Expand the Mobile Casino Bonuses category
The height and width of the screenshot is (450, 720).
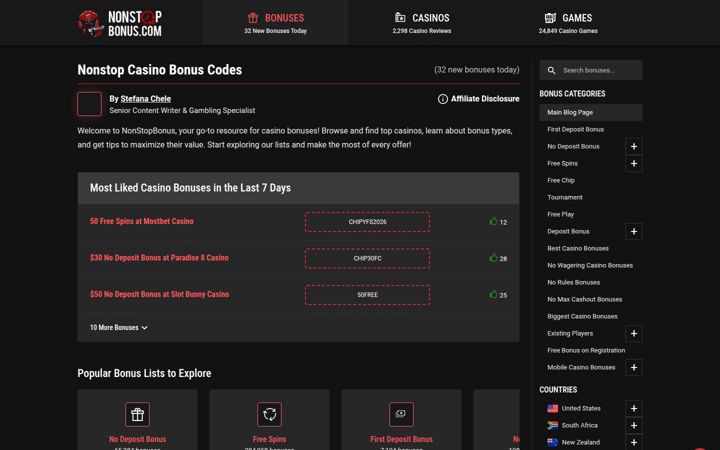coord(634,367)
